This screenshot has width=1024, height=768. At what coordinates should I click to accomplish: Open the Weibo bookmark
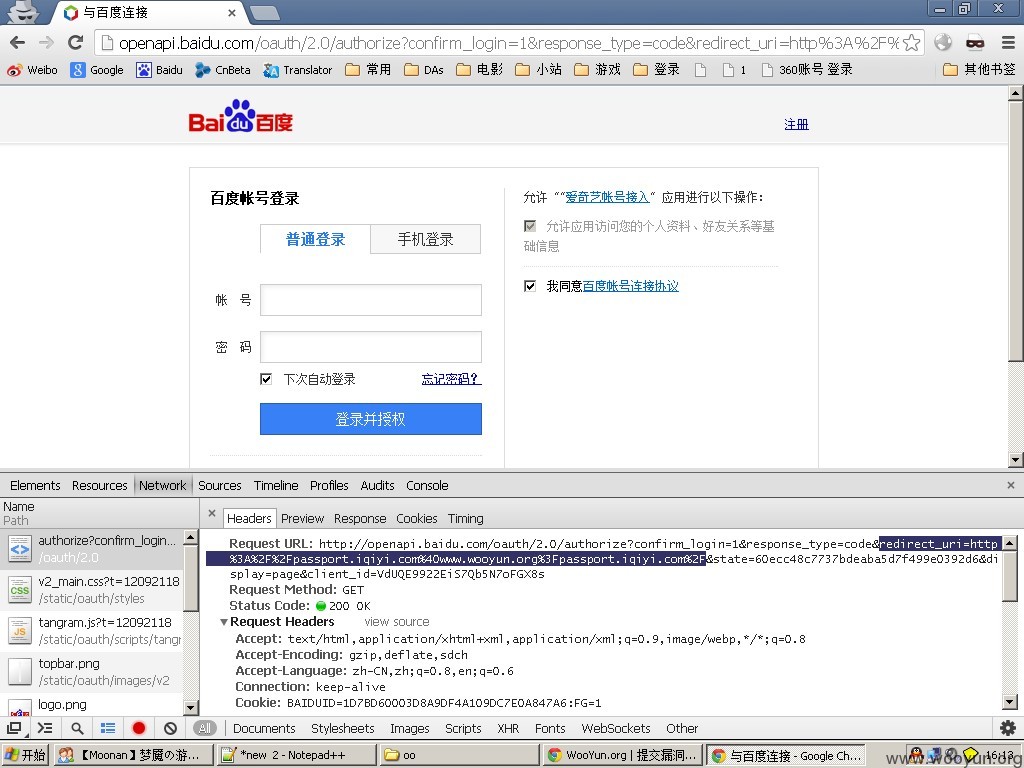pos(33,70)
